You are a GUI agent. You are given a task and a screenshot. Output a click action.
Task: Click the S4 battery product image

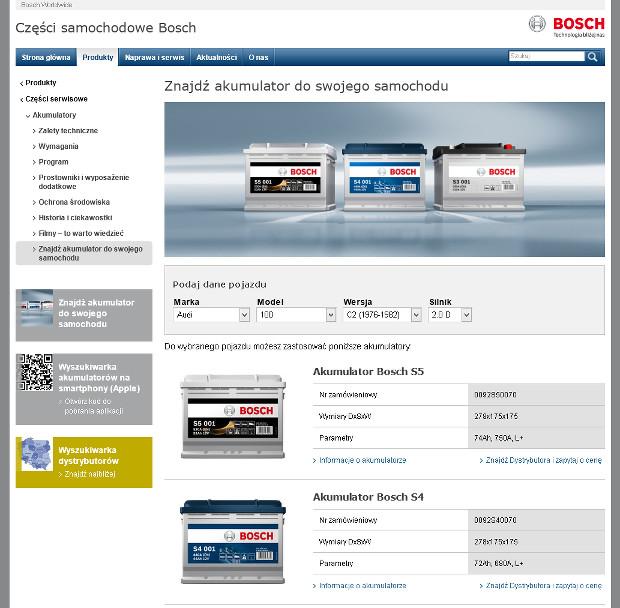pyautogui.click(x=232, y=542)
